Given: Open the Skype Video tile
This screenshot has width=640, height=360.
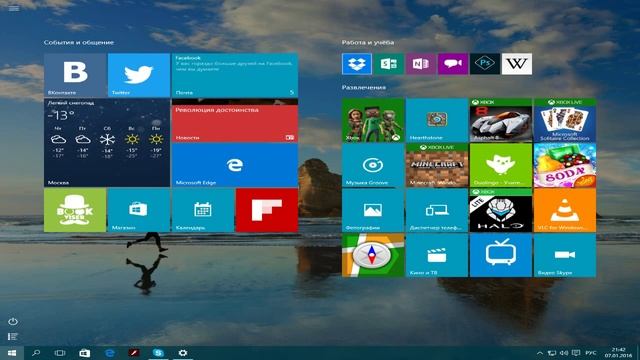Looking at the screenshot, I should click(565, 255).
